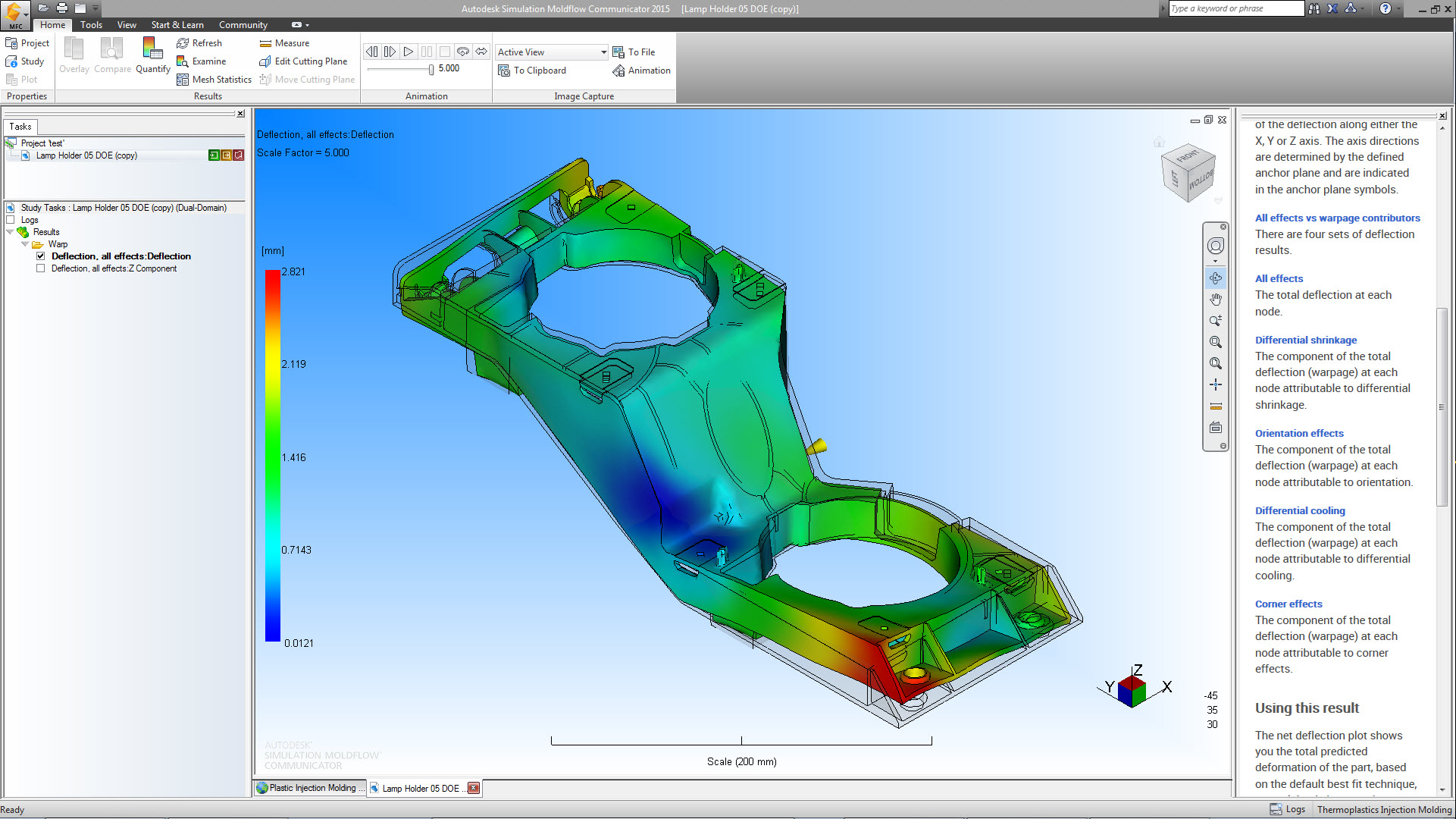Open the Help dropdown arrow
The width and height of the screenshot is (1456, 819).
(1398, 8)
